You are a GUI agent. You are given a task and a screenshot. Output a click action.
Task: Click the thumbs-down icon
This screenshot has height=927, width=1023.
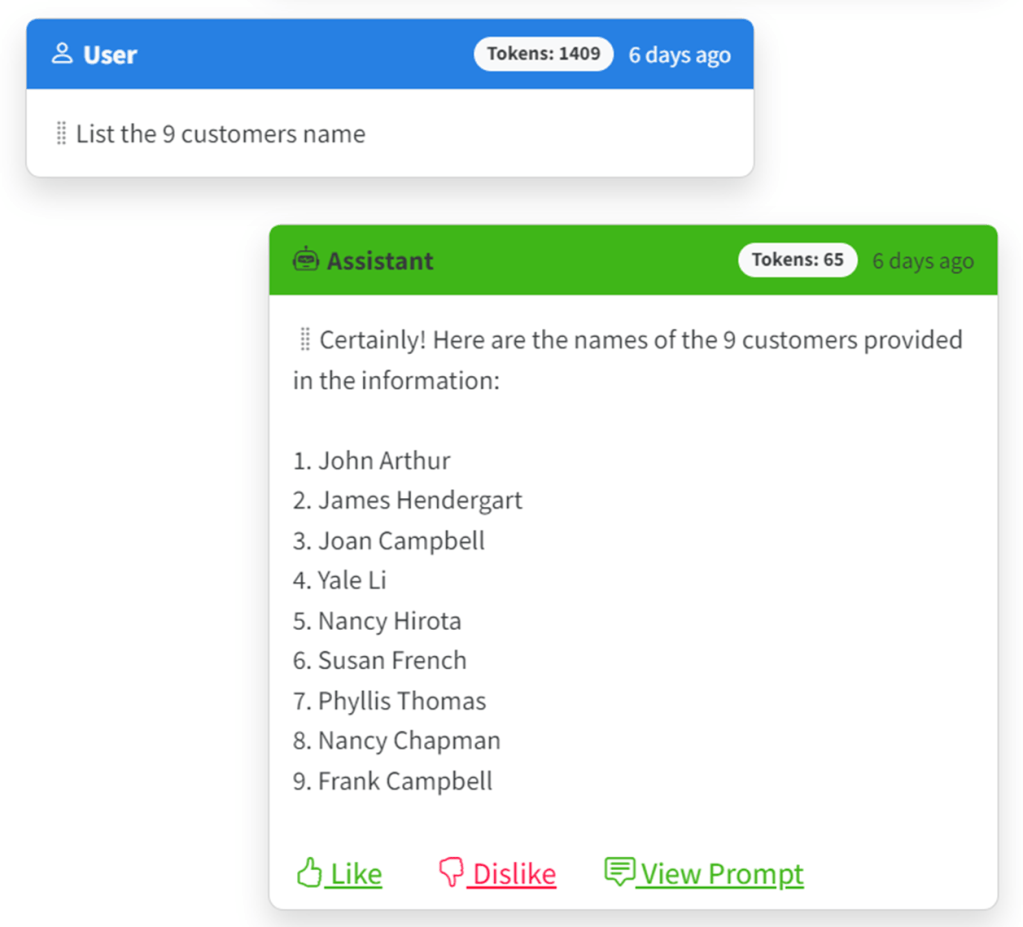pos(452,873)
